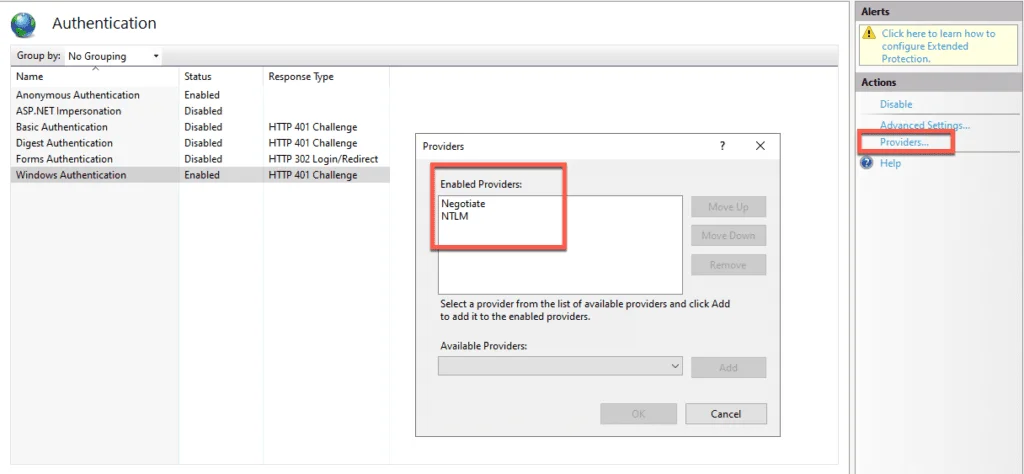Click the Remove button
The image size is (1024, 474).
[x=728, y=265]
